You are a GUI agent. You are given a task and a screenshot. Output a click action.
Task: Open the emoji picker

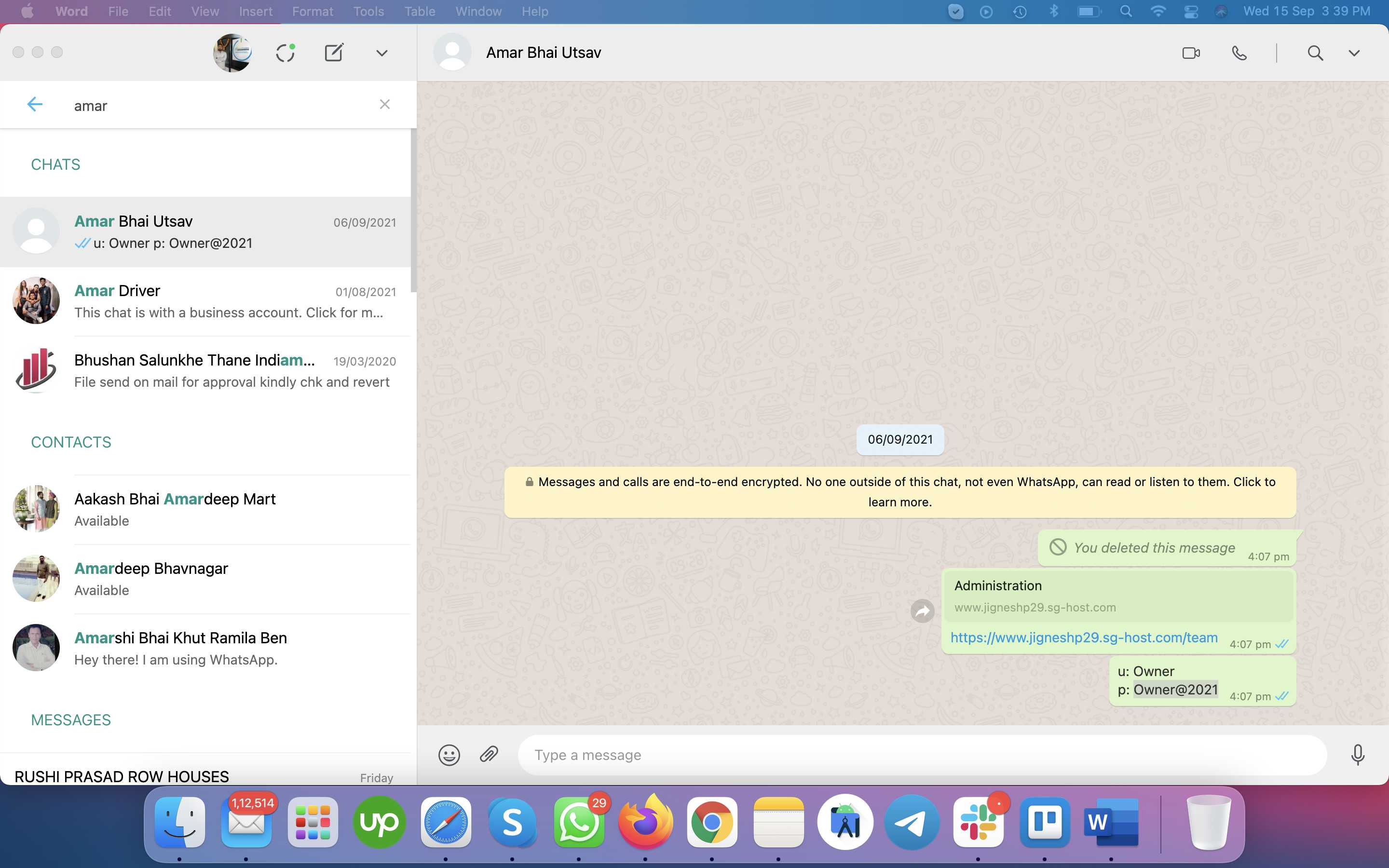tap(449, 755)
